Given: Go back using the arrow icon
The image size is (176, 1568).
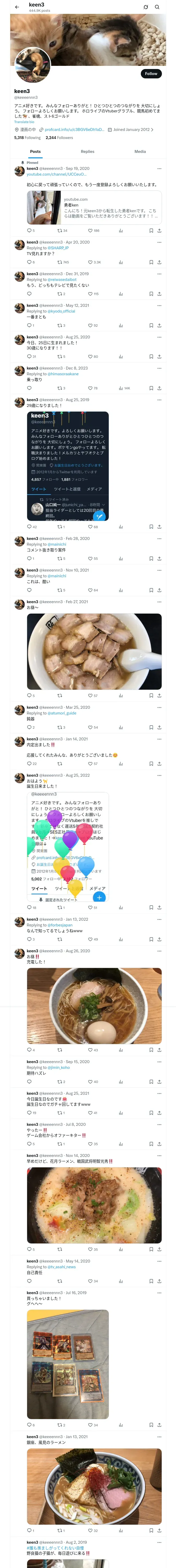Looking at the screenshot, I should (17, 7).
